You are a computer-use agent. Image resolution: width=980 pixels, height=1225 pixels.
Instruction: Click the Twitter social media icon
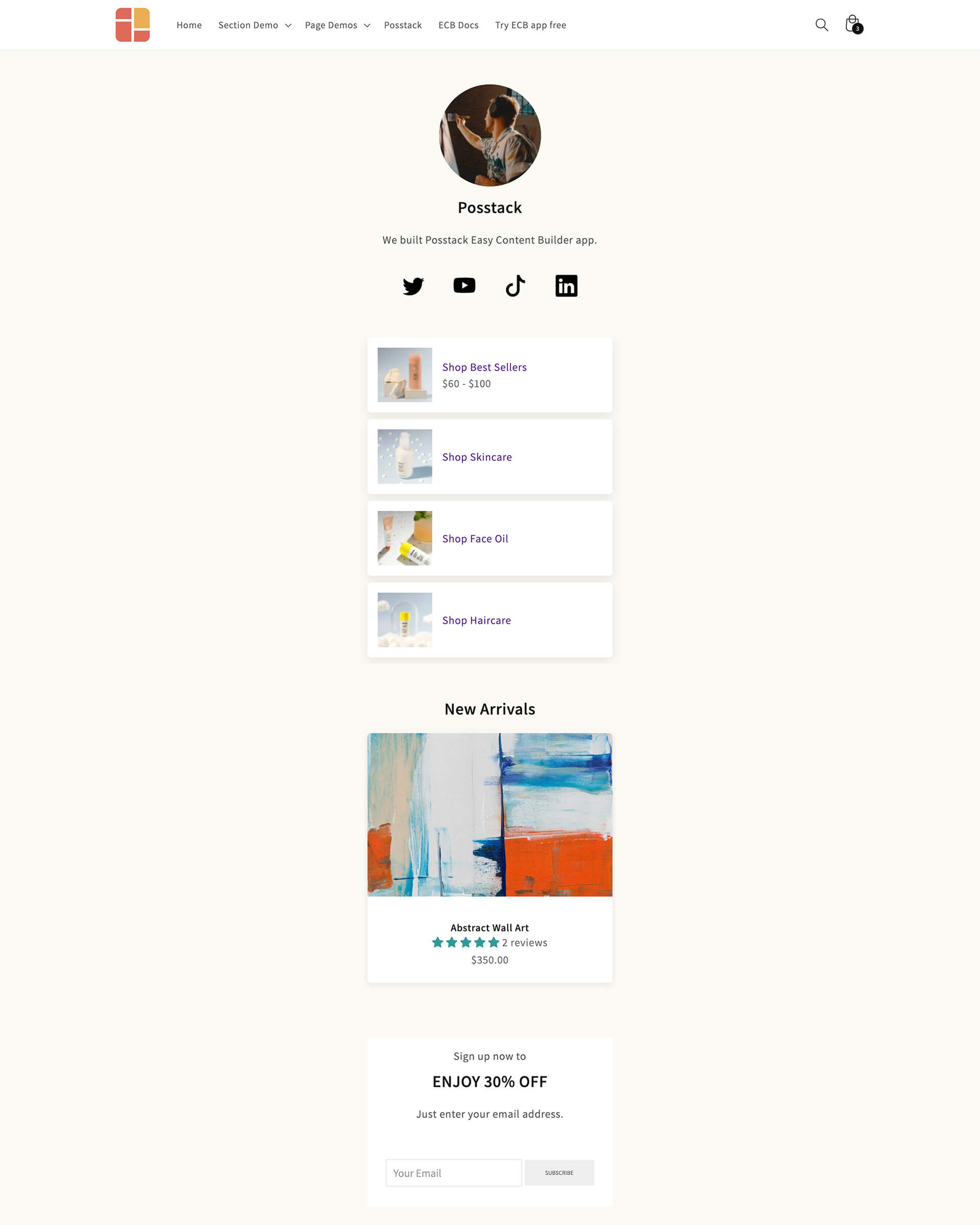coord(412,285)
